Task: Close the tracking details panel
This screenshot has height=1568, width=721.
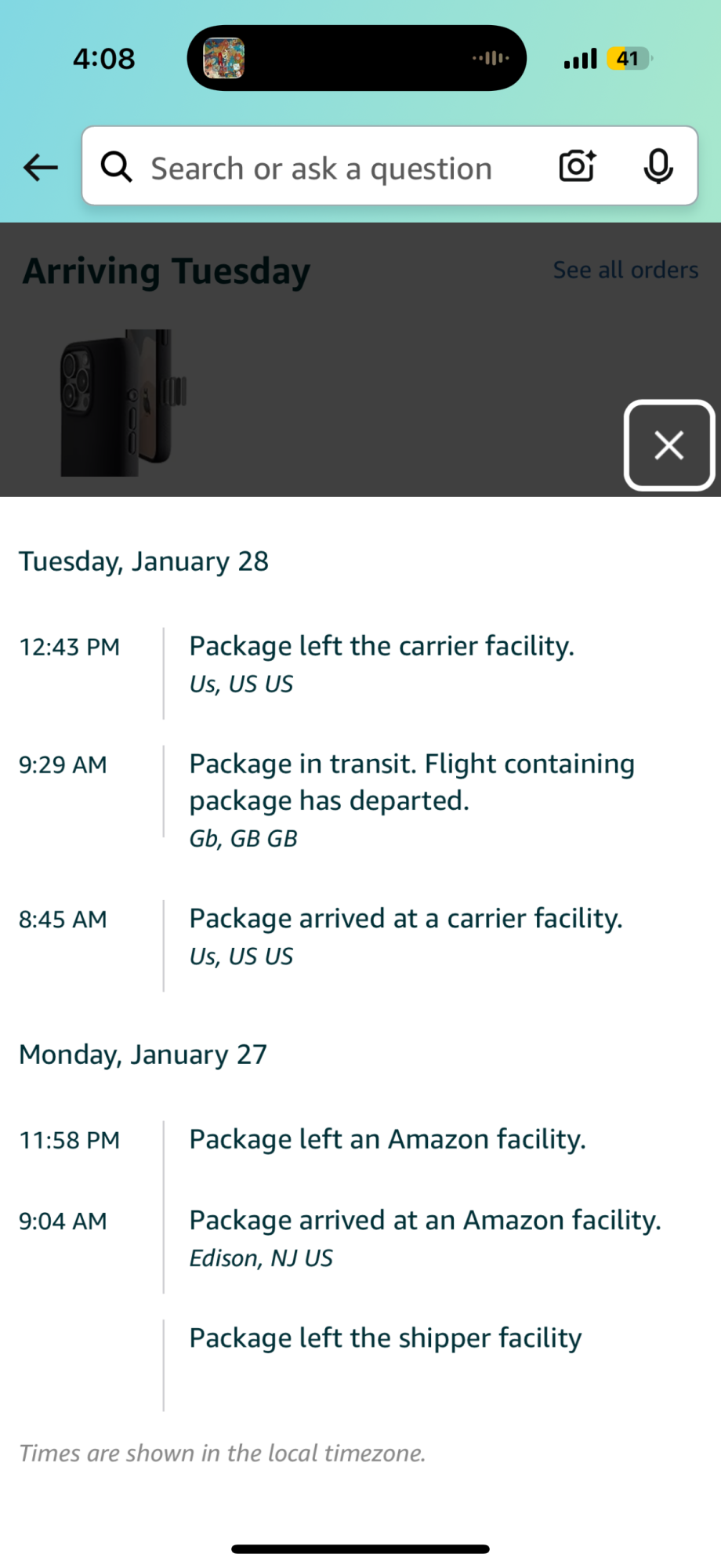Action: click(668, 445)
